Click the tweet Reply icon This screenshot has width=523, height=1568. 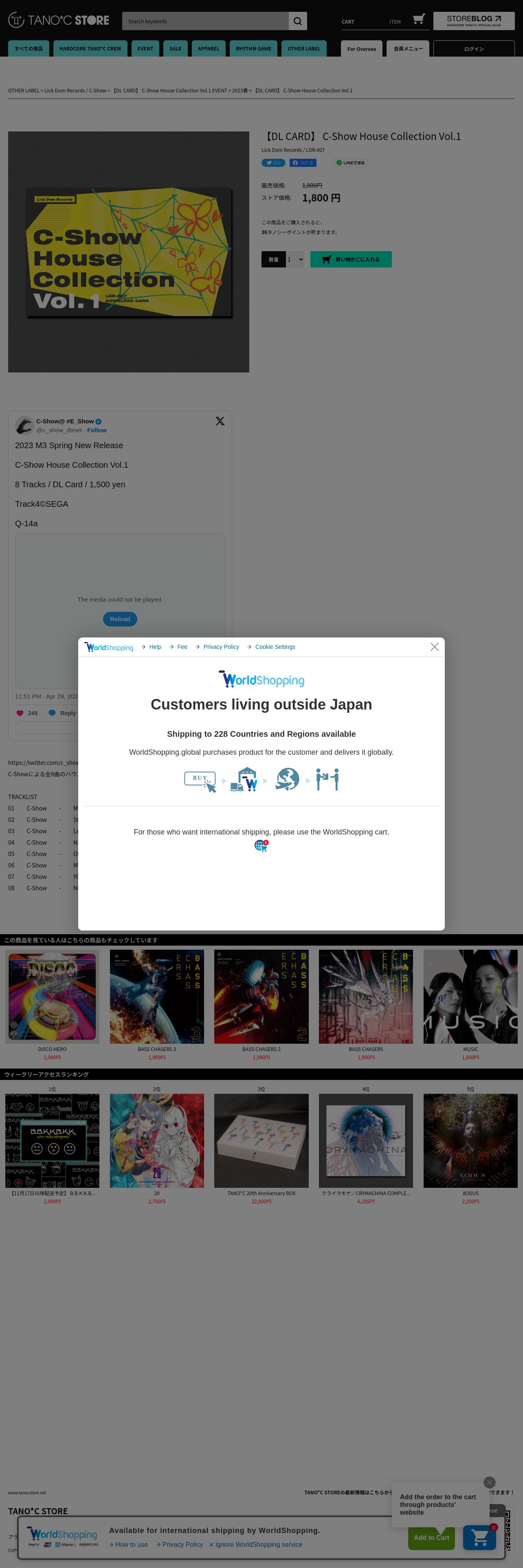point(53,713)
